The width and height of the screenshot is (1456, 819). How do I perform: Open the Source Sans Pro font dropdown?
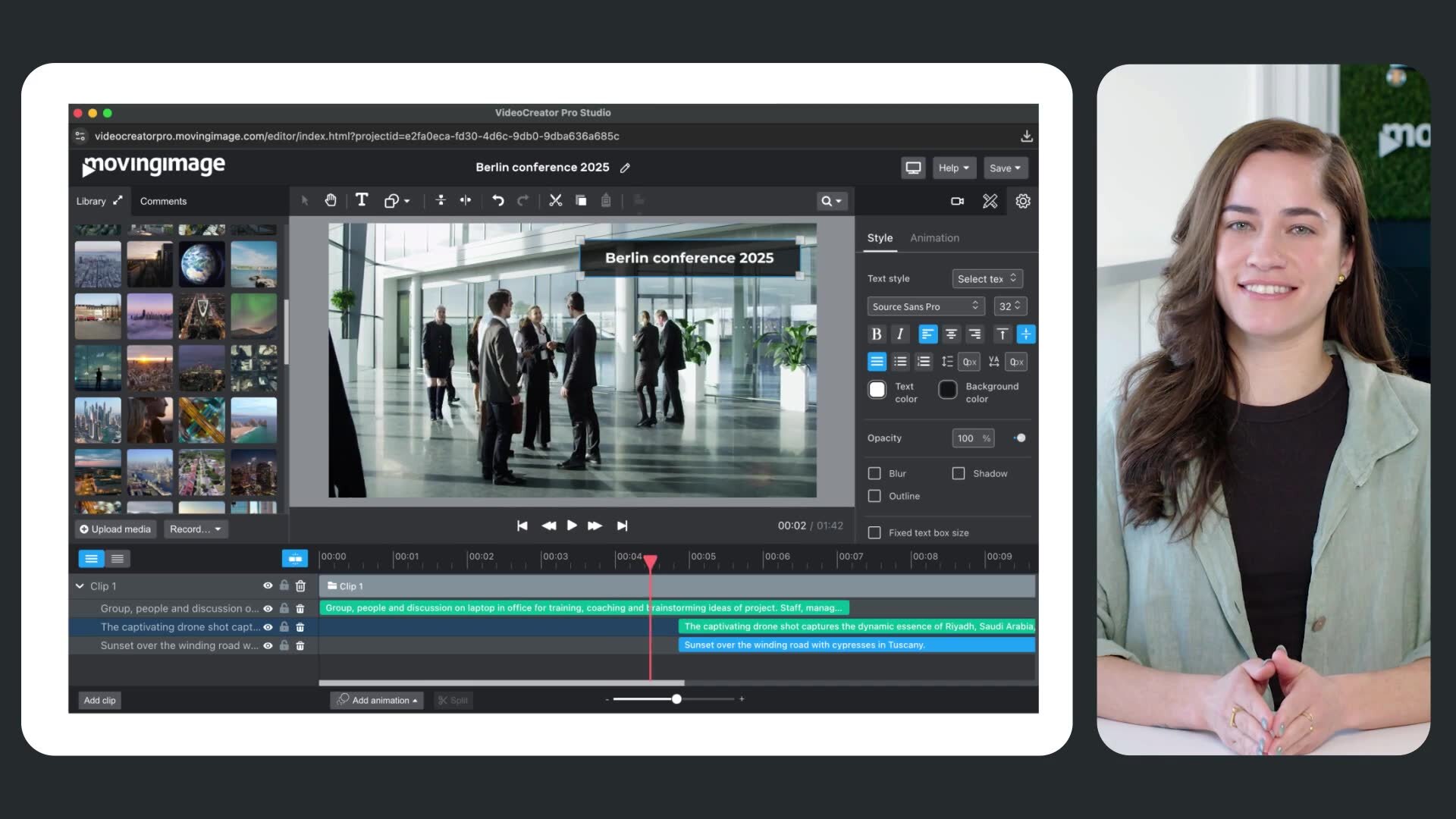click(x=925, y=306)
